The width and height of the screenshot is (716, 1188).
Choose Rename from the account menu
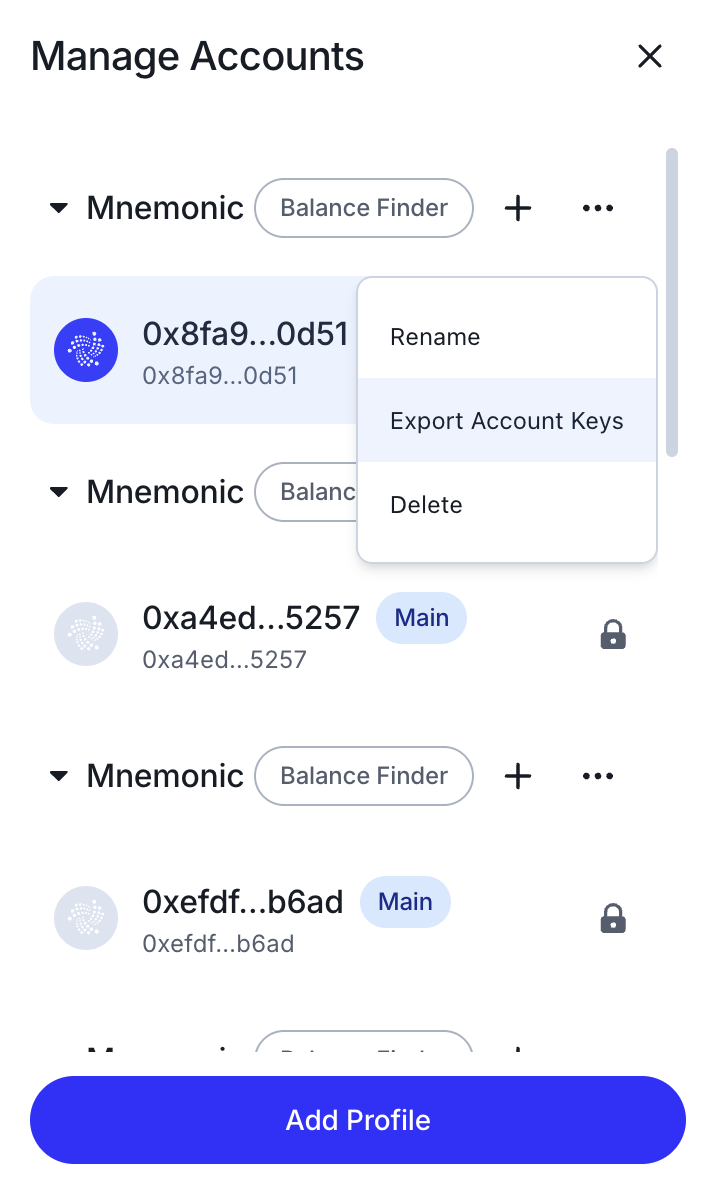click(x=435, y=337)
